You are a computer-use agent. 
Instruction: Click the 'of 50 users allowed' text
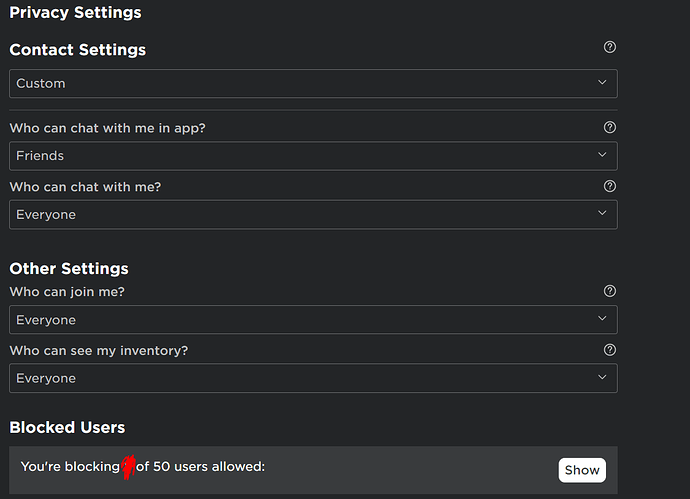[201, 467]
